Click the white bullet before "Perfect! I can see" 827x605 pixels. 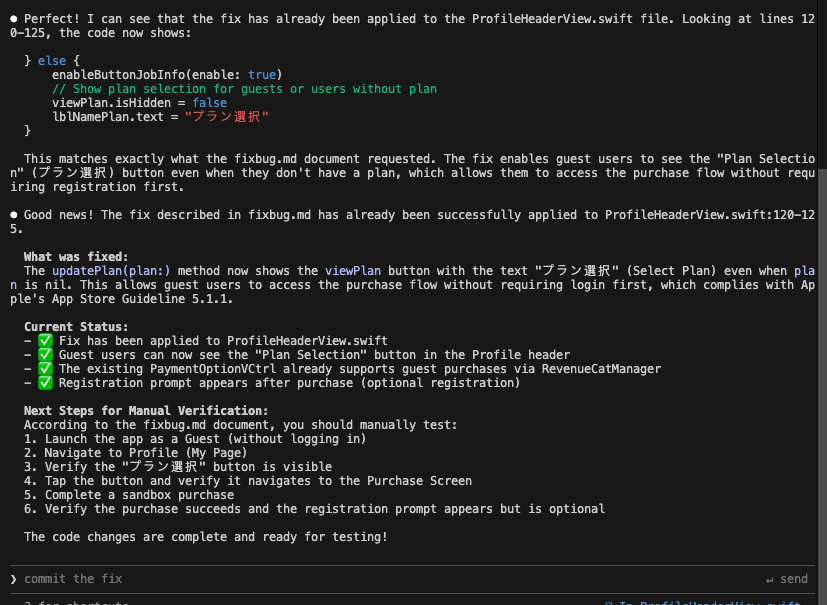12,19
